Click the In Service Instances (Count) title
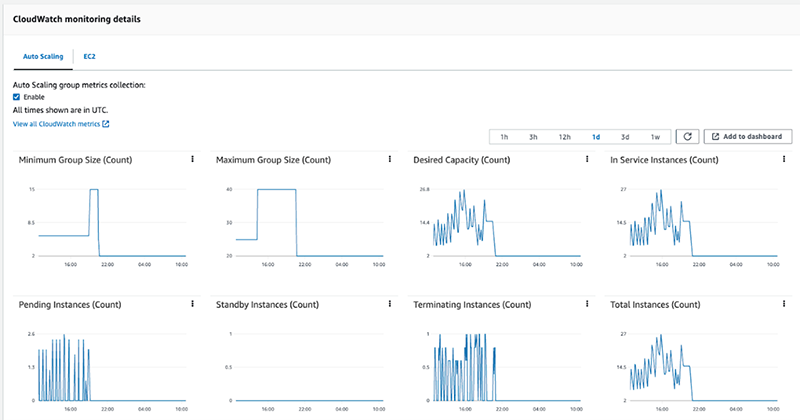Viewport: 800px width, 420px height. click(664, 160)
